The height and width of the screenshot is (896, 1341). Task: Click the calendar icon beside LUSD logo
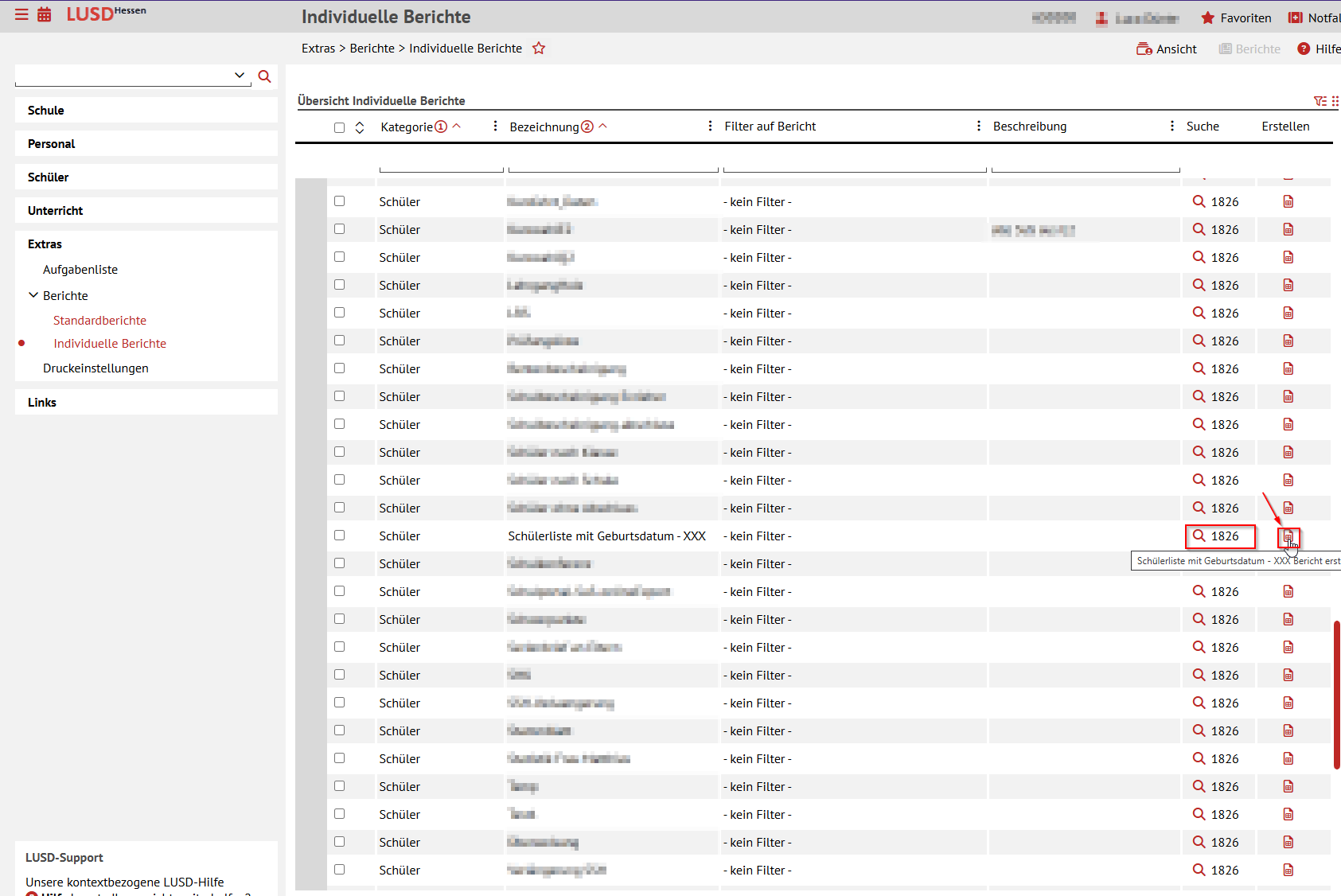45,14
